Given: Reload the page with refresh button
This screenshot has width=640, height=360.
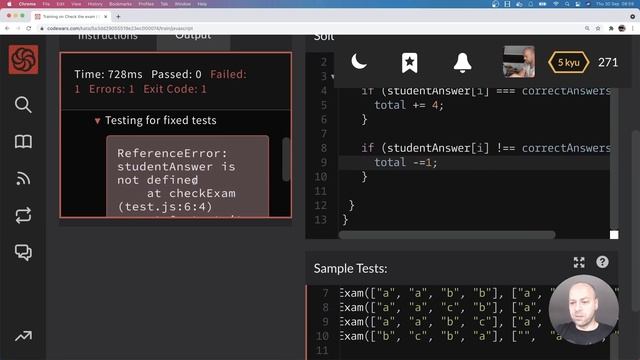Looking at the screenshot, I should tap(29, 28).
